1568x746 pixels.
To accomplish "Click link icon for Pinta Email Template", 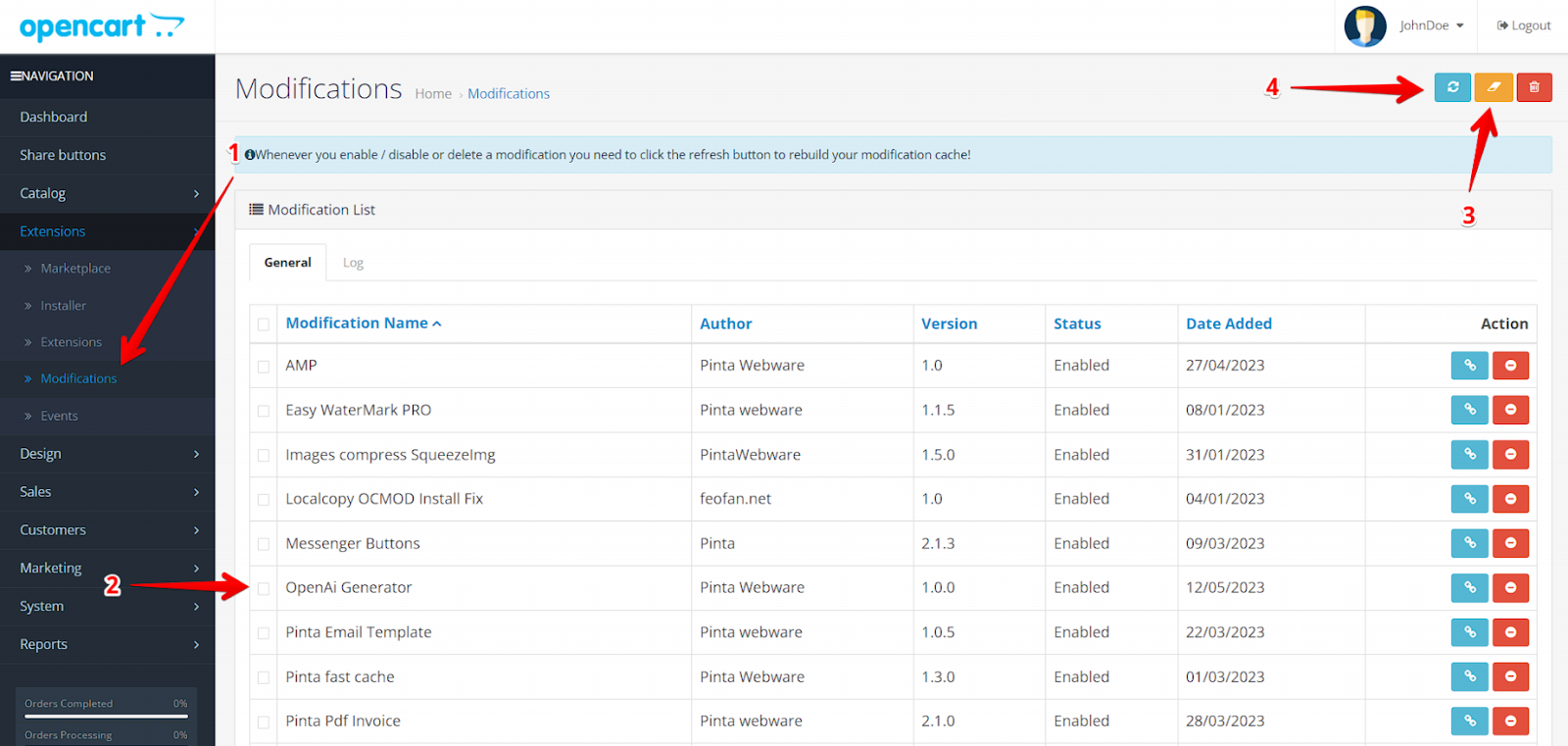I will pyautogui.click(x=1469, y=632).
